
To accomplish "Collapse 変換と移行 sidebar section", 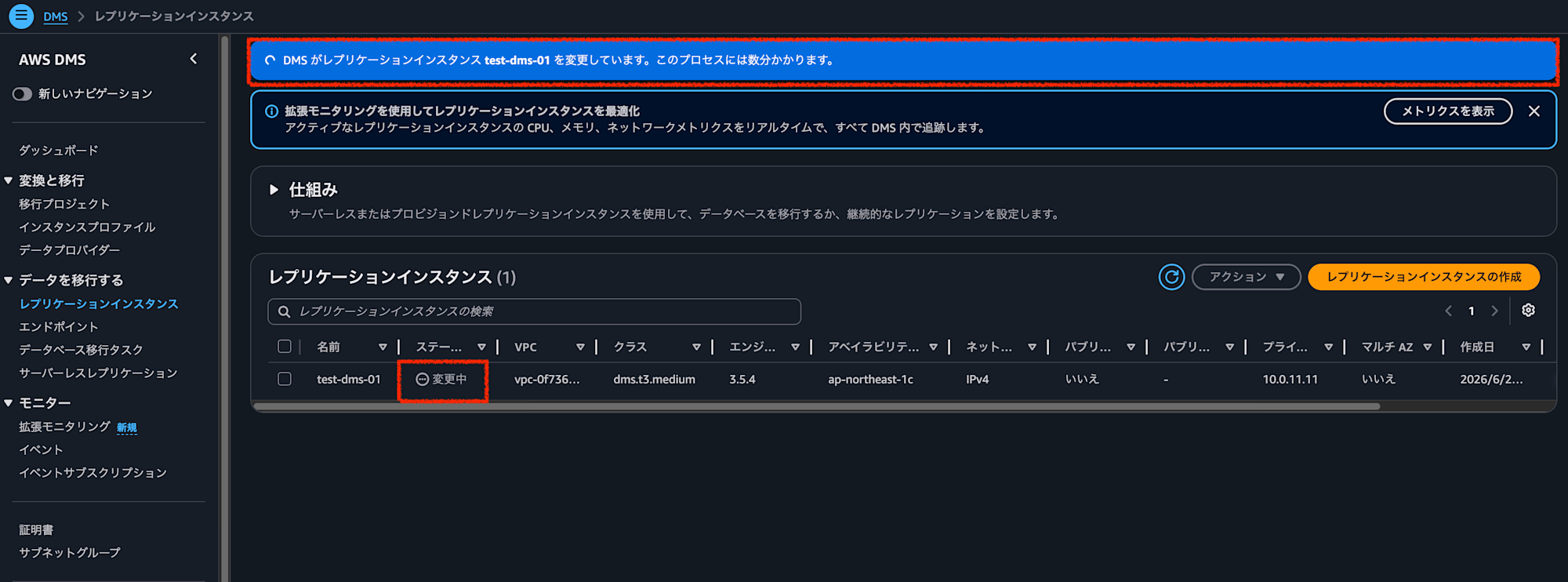I will tap(8, 180).
